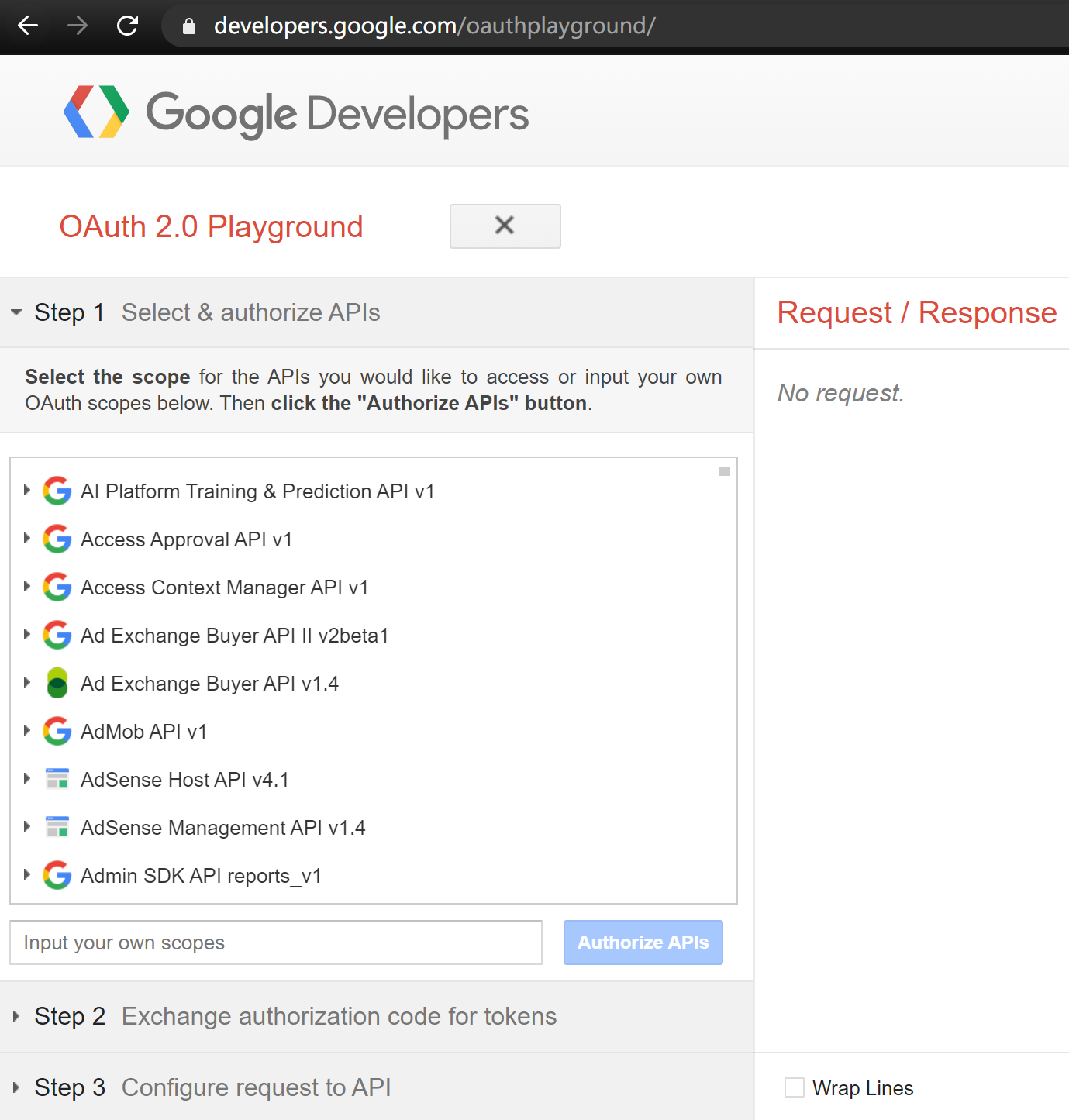Click the X button next to playground title

pyautogui.click(x=505, y=226)
